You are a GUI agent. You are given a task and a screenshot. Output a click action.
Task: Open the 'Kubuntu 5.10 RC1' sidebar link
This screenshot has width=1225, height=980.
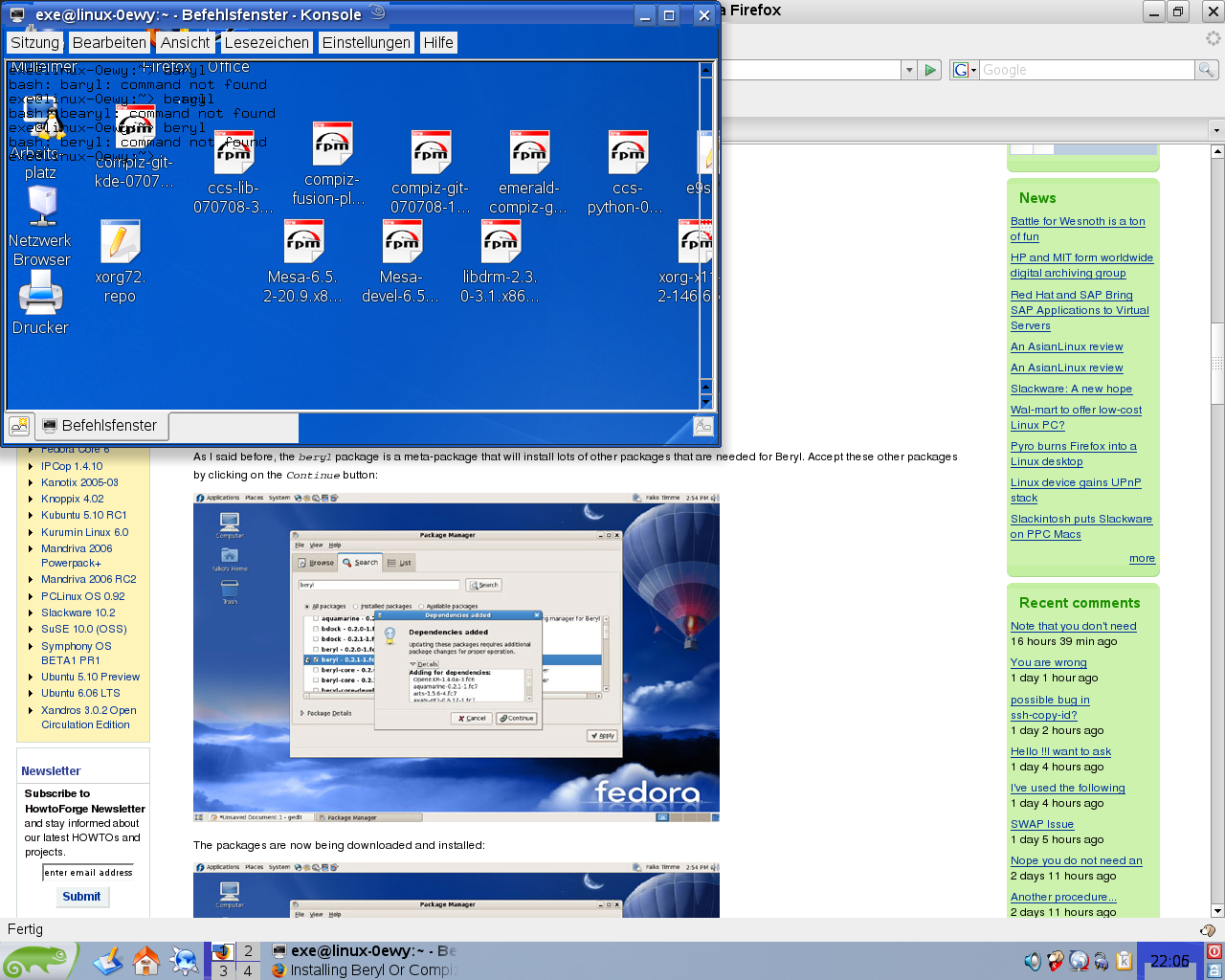tap(83, 515)
